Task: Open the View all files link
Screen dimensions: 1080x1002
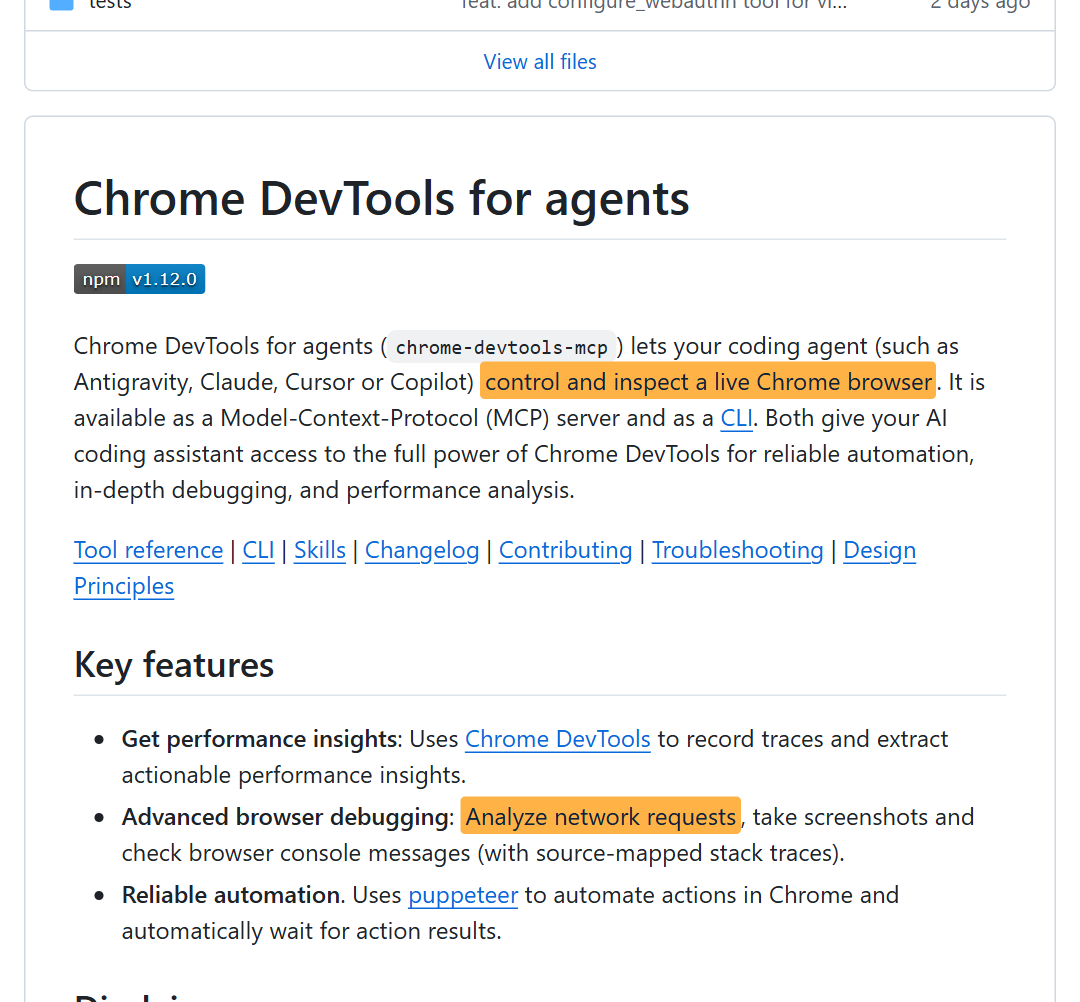Action: (539, 62)
